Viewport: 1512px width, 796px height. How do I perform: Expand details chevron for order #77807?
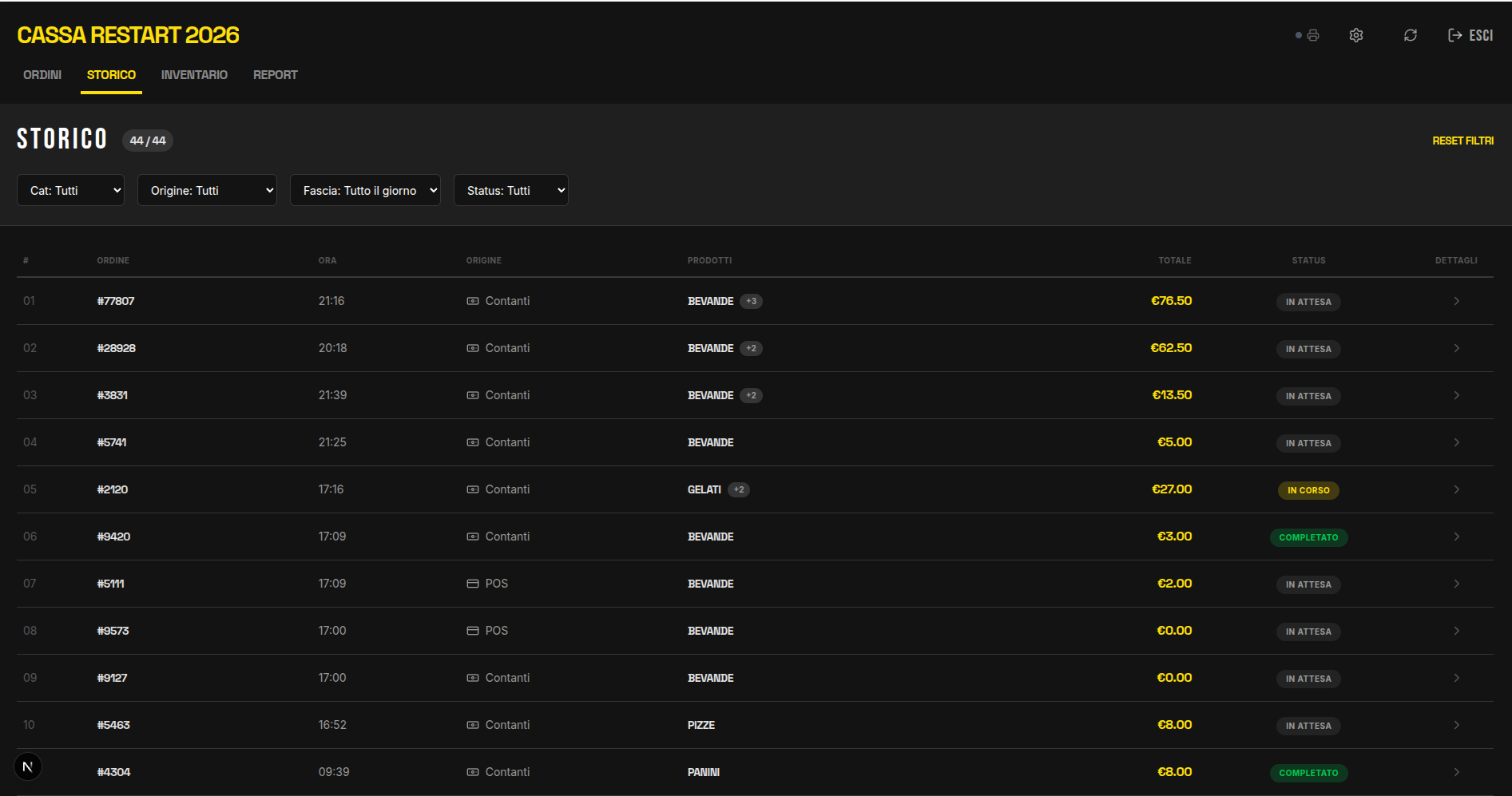point(1456,301)
